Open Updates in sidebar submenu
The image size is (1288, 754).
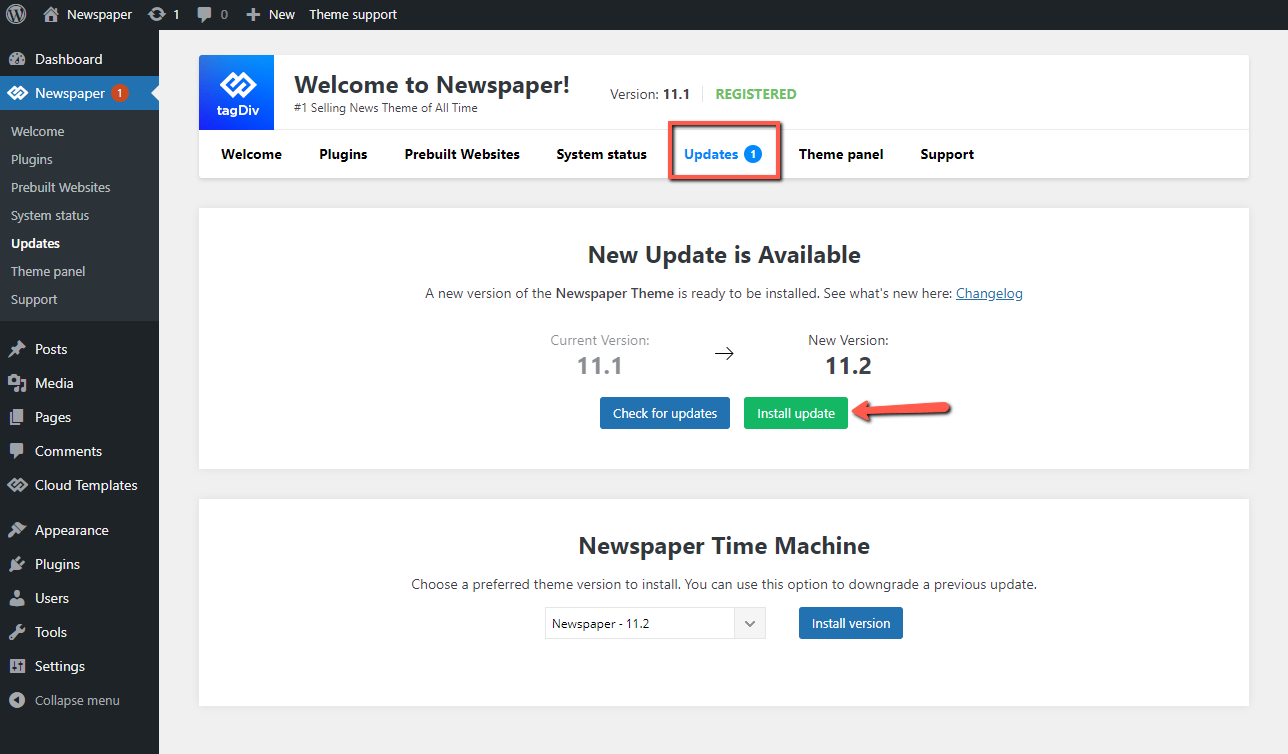(35, 243)
